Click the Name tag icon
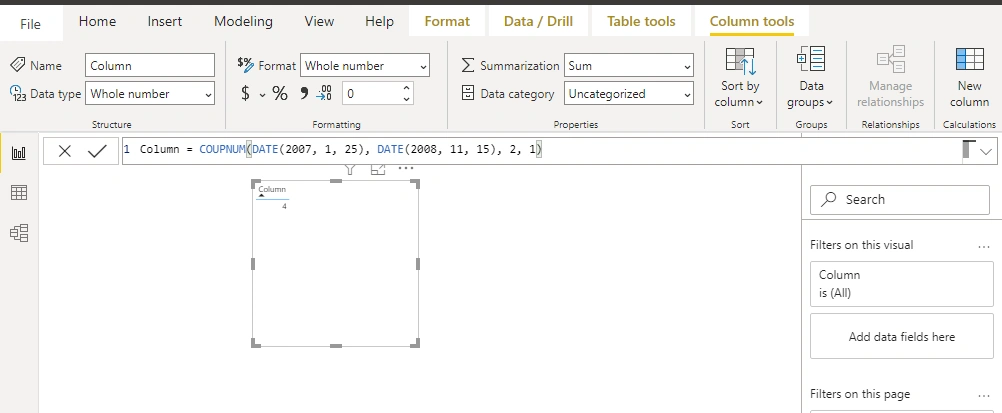This screenshot has width=1002, height=413. [x=17, y=65]
